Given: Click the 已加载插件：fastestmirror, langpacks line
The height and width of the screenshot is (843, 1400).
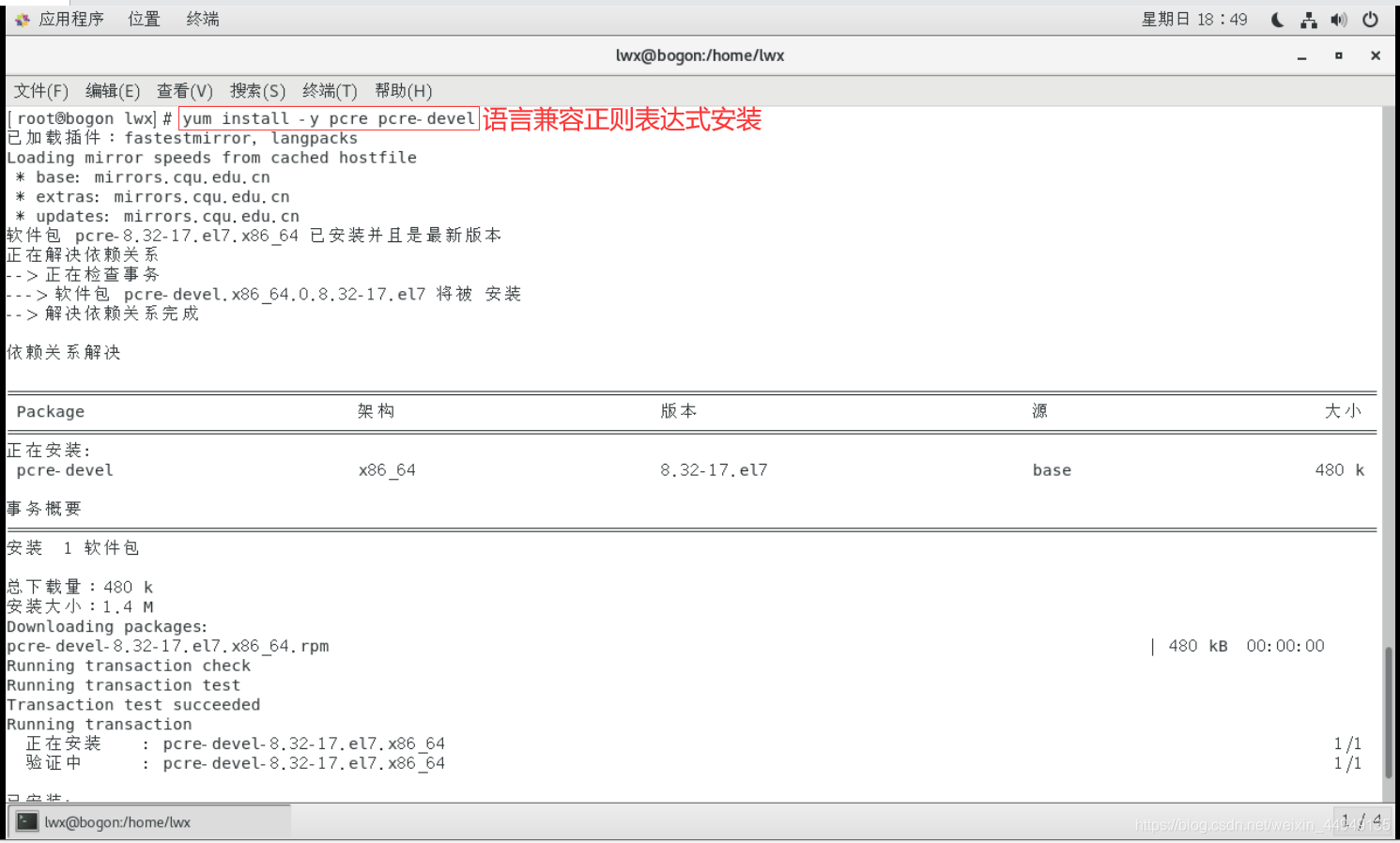Looking at the screenshot, I should click(182, 138).
